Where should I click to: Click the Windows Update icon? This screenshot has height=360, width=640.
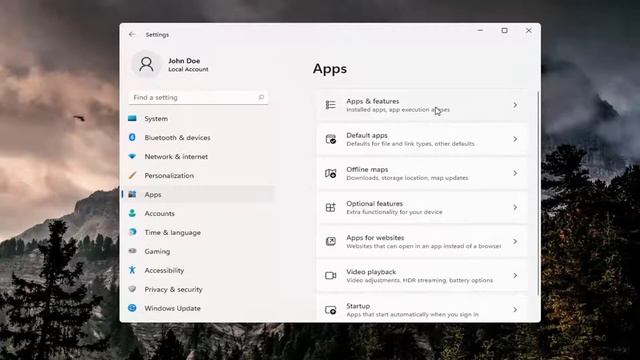132,308
